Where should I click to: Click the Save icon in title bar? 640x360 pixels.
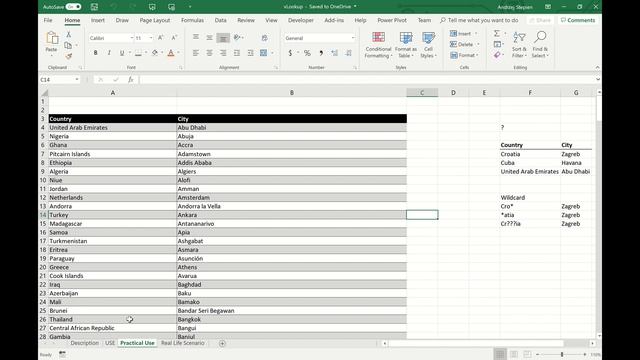coord(94,7)
